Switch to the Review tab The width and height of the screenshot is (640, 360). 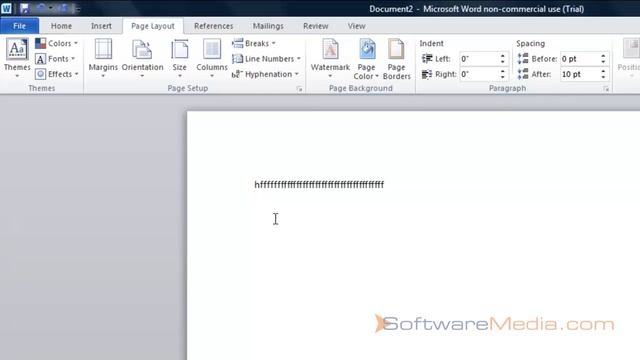pos(316,26)
